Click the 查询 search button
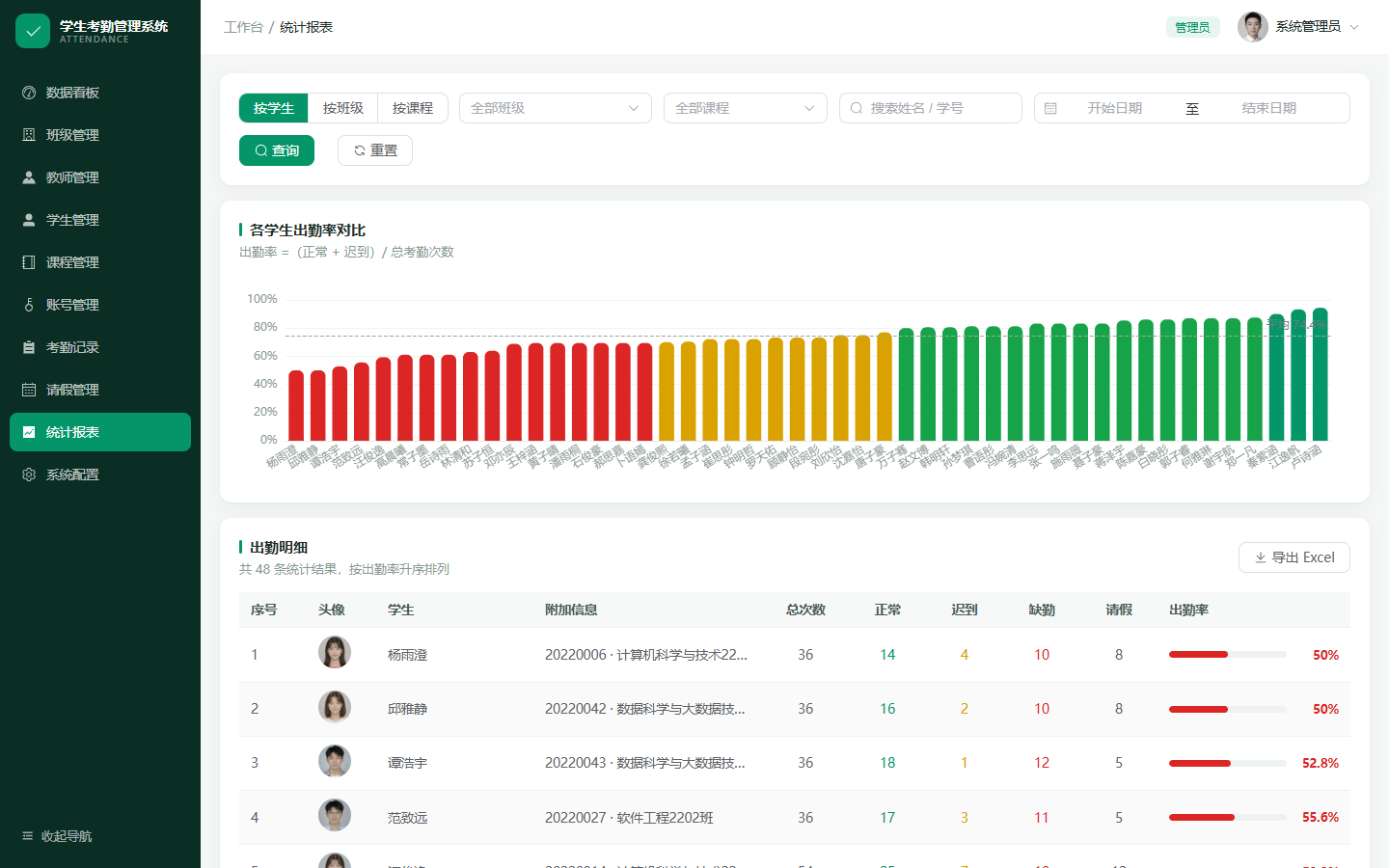 [277, 150]
